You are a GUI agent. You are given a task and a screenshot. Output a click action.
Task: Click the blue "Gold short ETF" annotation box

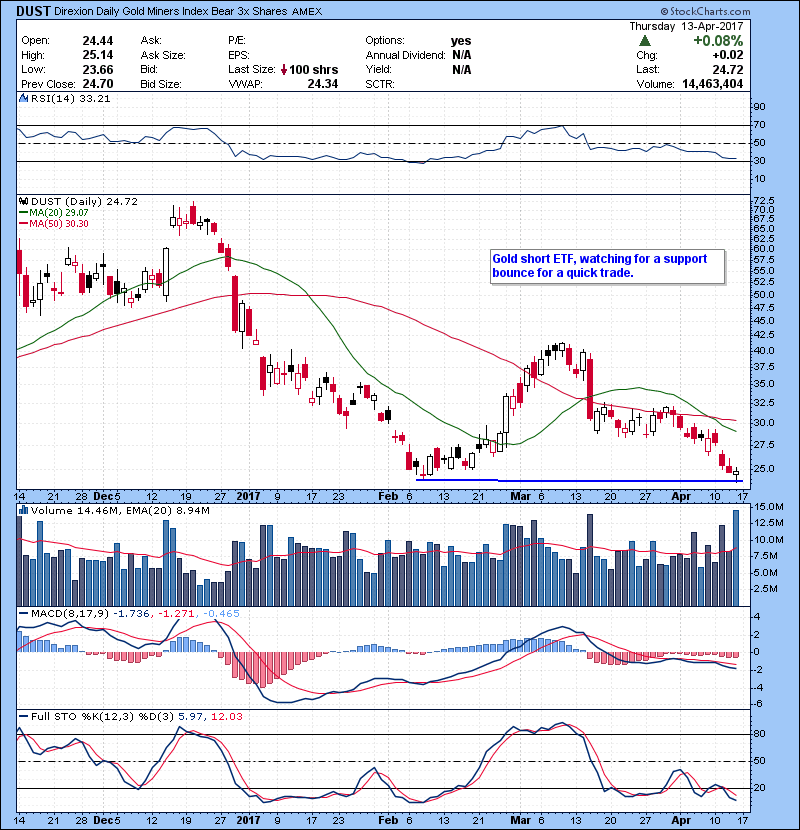tap(607, 266)
